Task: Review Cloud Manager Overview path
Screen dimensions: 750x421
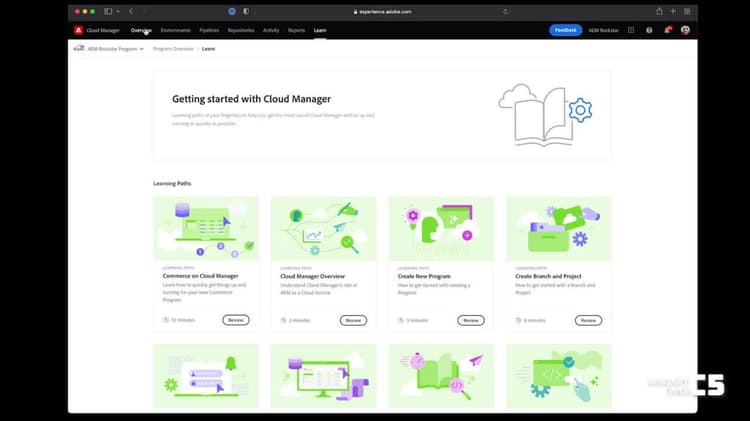Action: 353,321
